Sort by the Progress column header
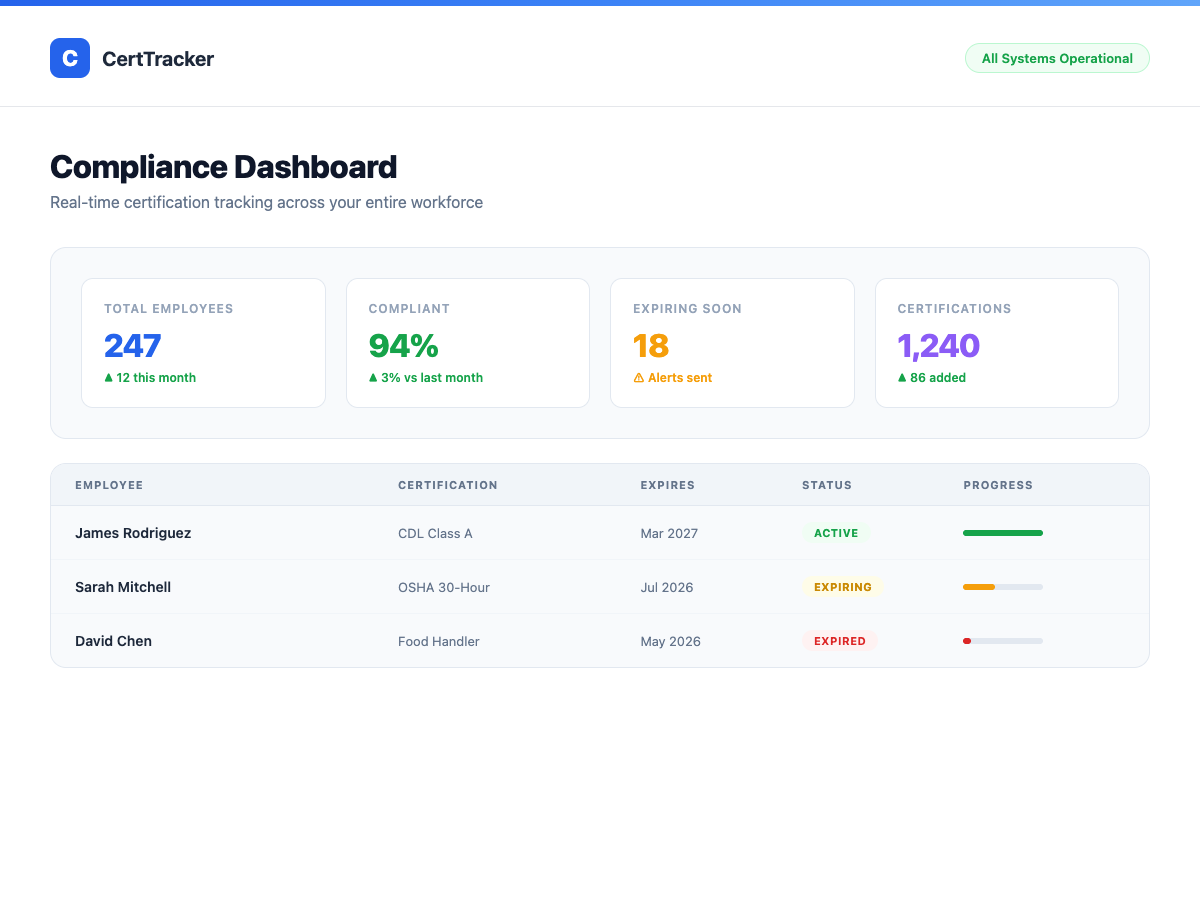The width and height of the screenshot is (1200, 900). 998,485
